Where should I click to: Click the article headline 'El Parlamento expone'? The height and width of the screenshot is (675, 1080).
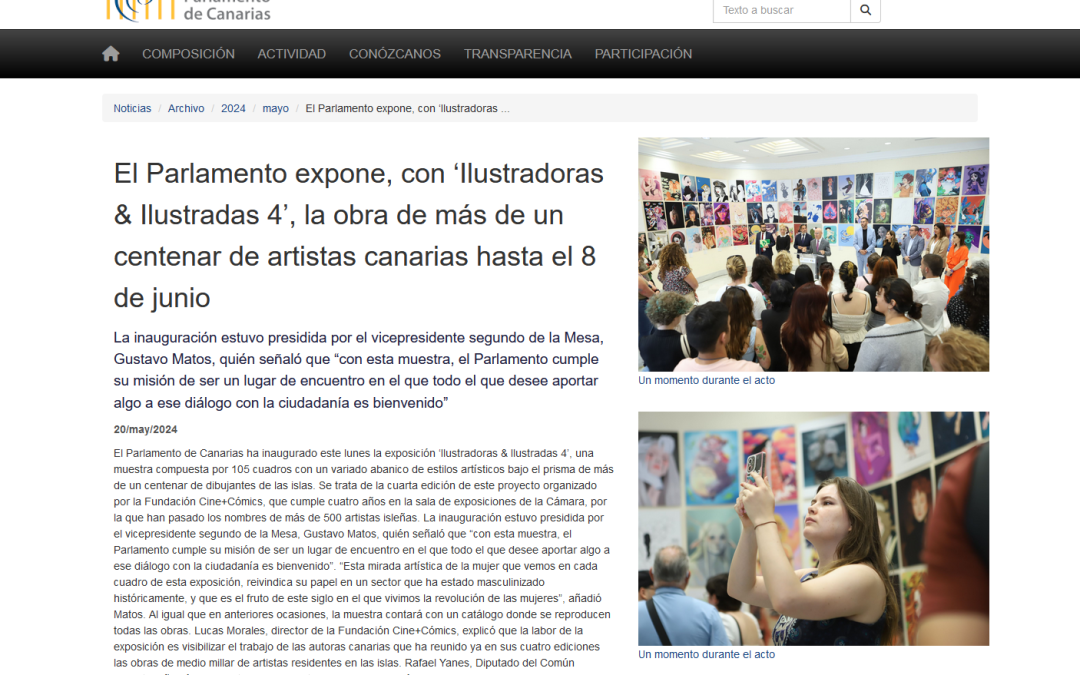[x=359, y=236]
